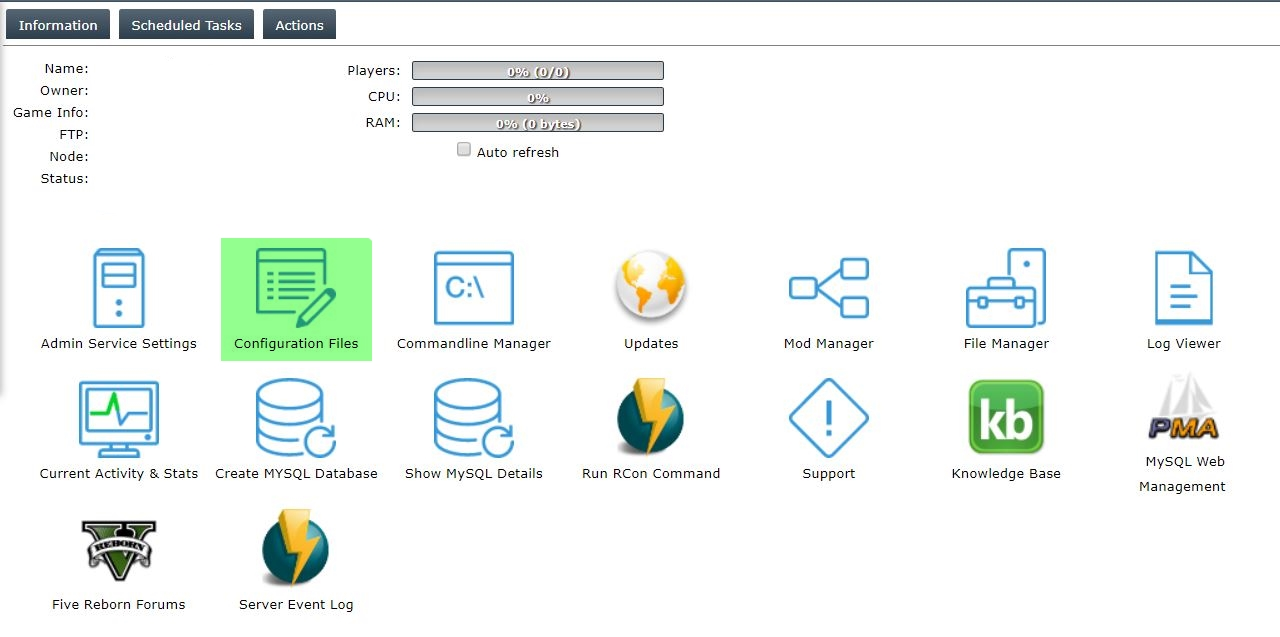View Current Activity & Stats
1280x637 pixels.
point(118,419)
